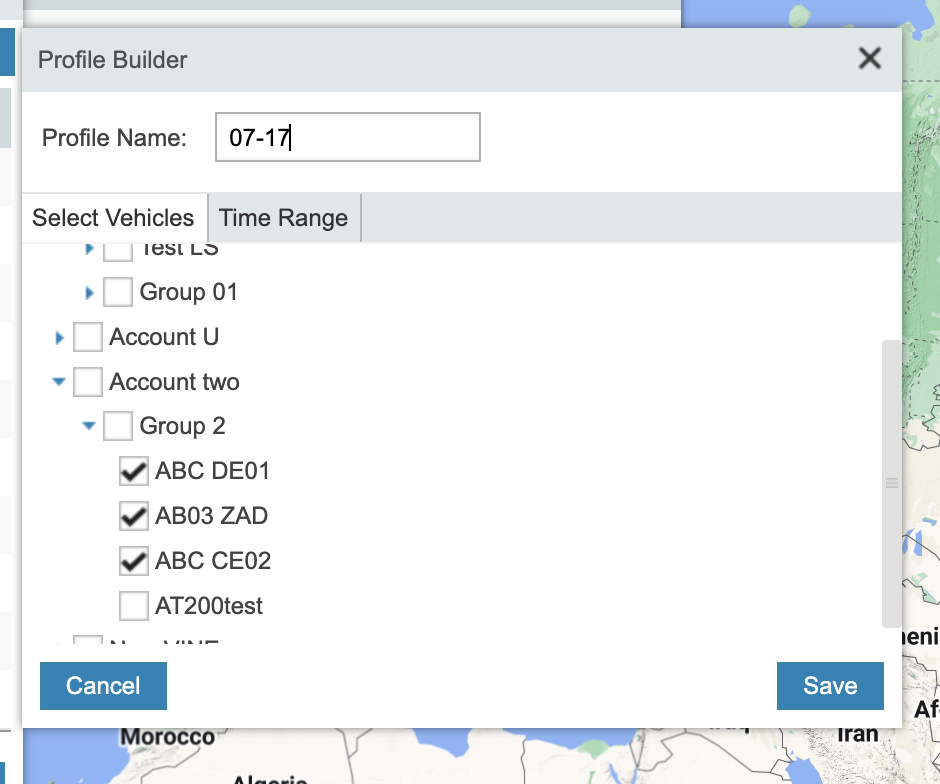Tick the Account U checkbox
Viewport: 940px width, 784px height.
coord(88,338)
